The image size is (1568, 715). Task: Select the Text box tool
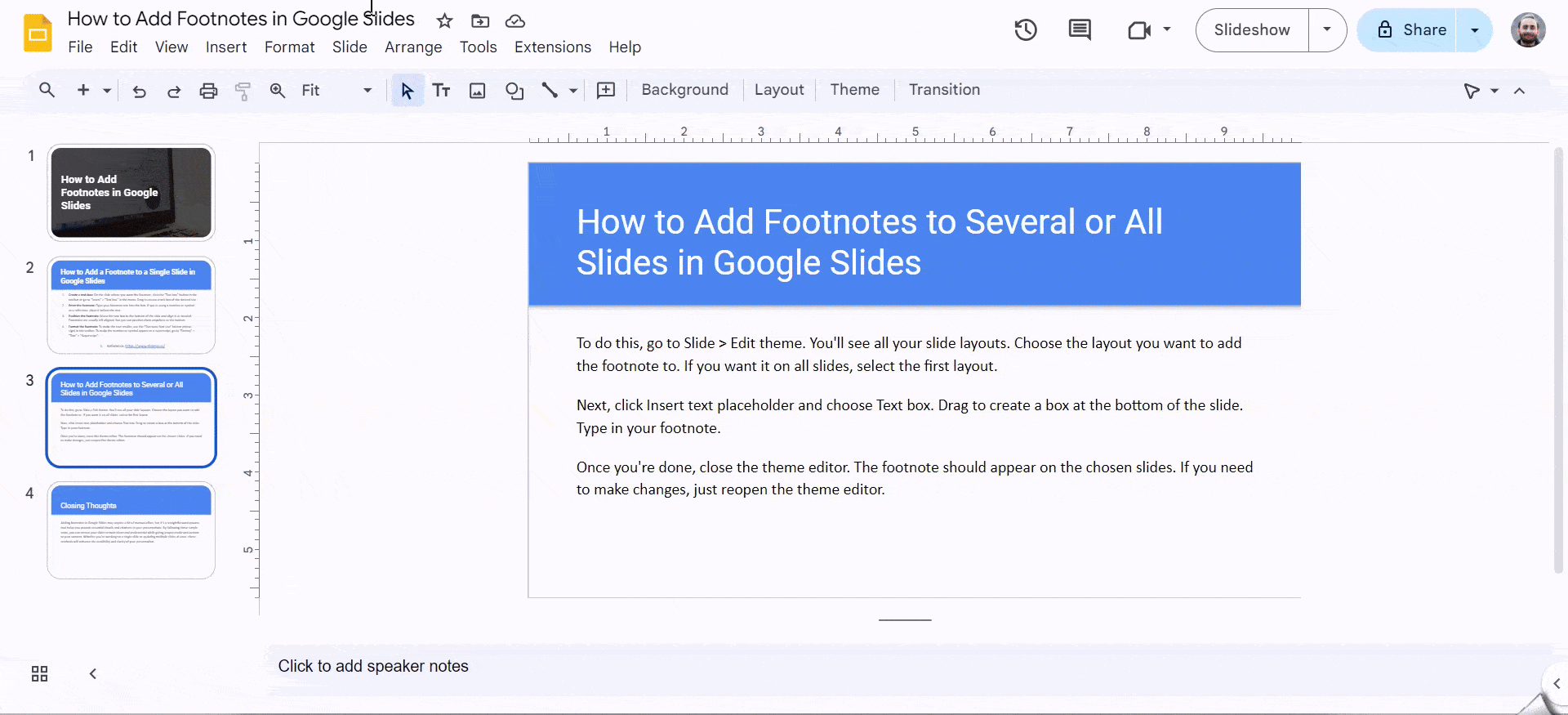(x=442, y=91)
